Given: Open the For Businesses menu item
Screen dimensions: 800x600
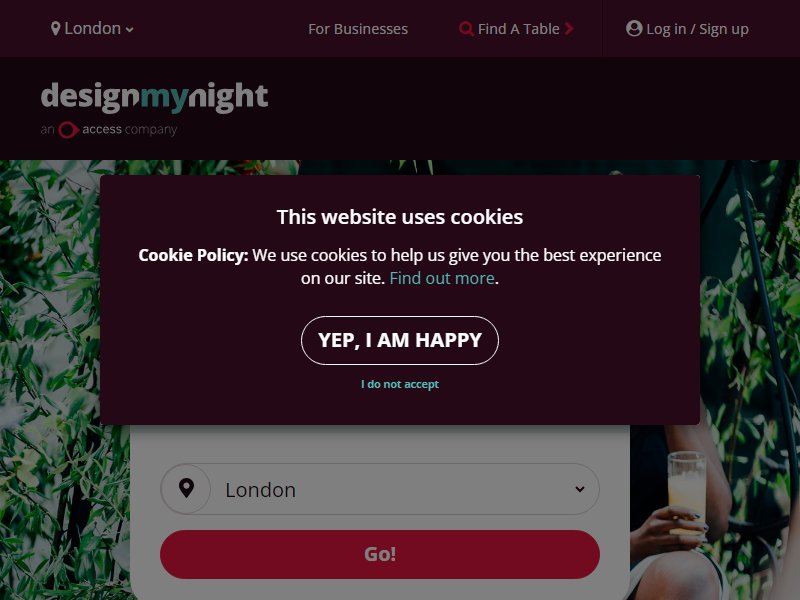Looking at the screenshot, I should coord(358,29).
